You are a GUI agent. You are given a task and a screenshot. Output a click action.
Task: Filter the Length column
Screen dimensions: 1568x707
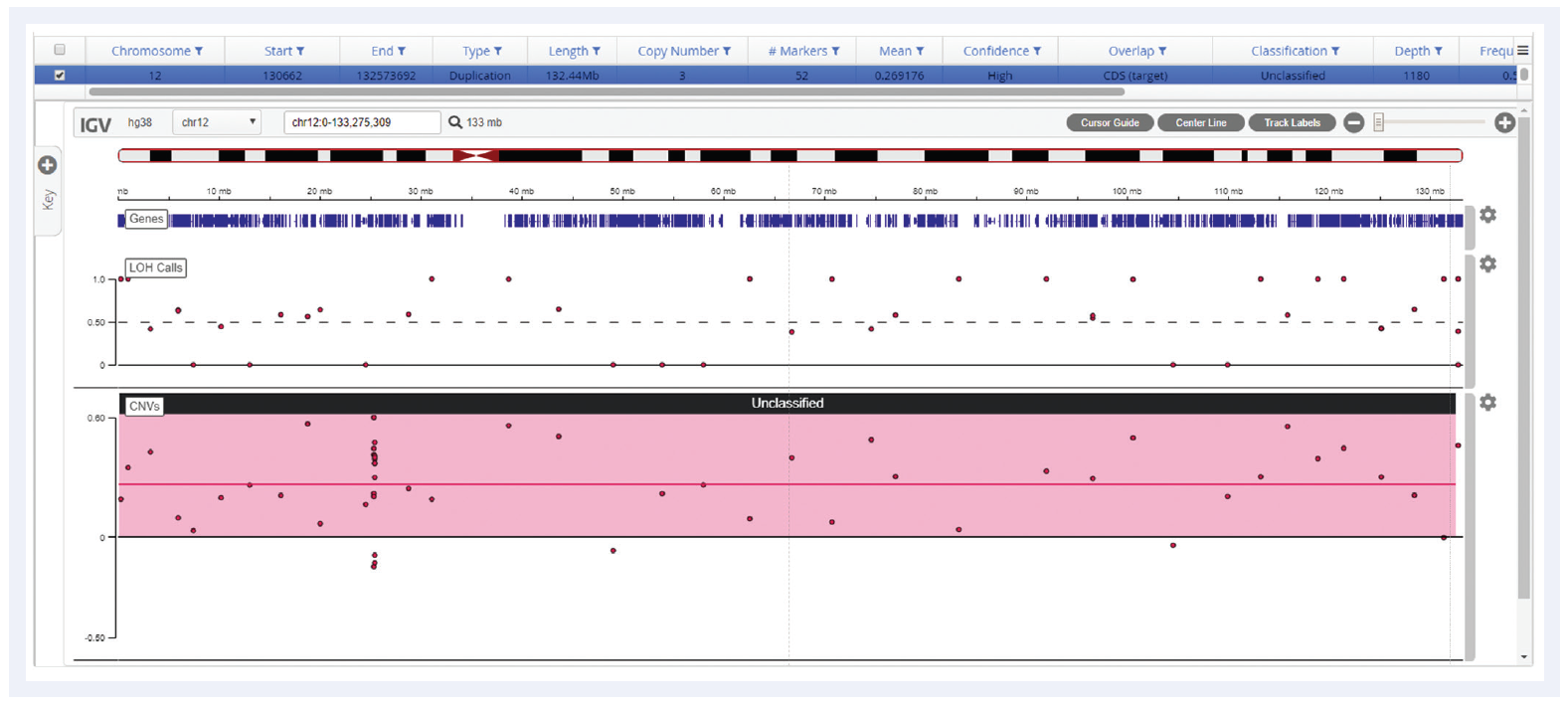click(x=597, y=52)
